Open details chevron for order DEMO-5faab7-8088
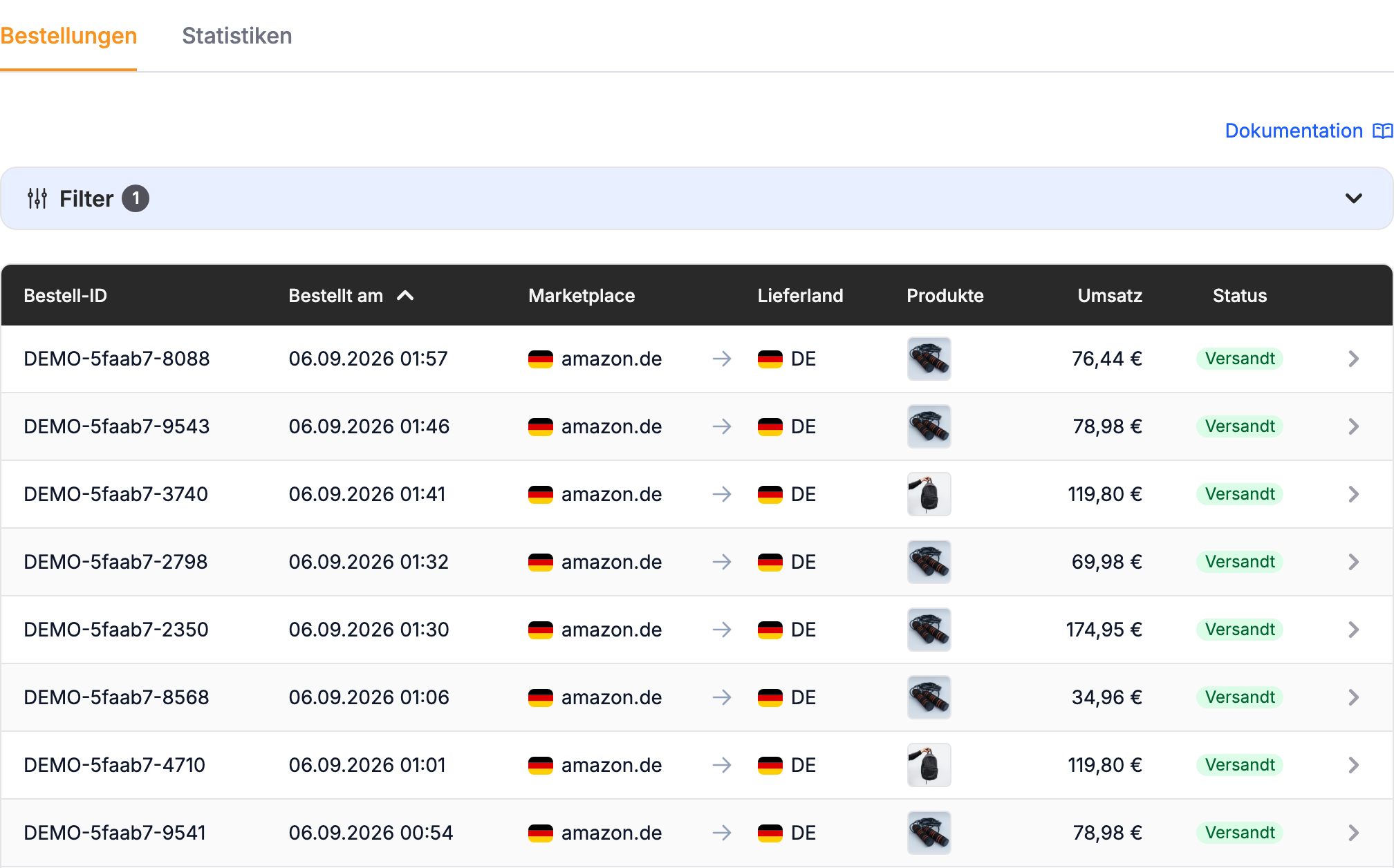Screen dimensions: 1394x868 pos(1353,359)
